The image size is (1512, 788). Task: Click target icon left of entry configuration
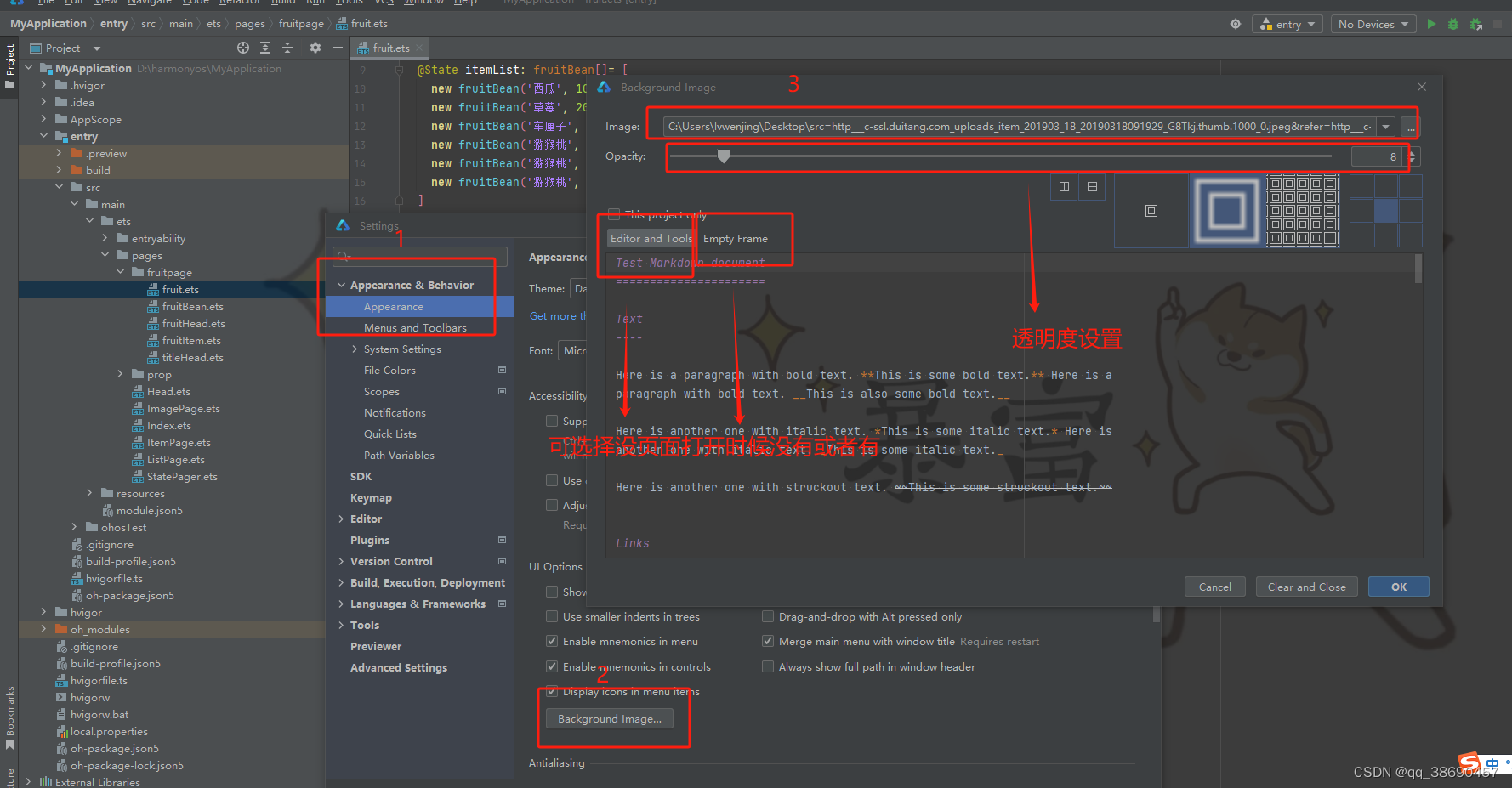point(1236,24)
